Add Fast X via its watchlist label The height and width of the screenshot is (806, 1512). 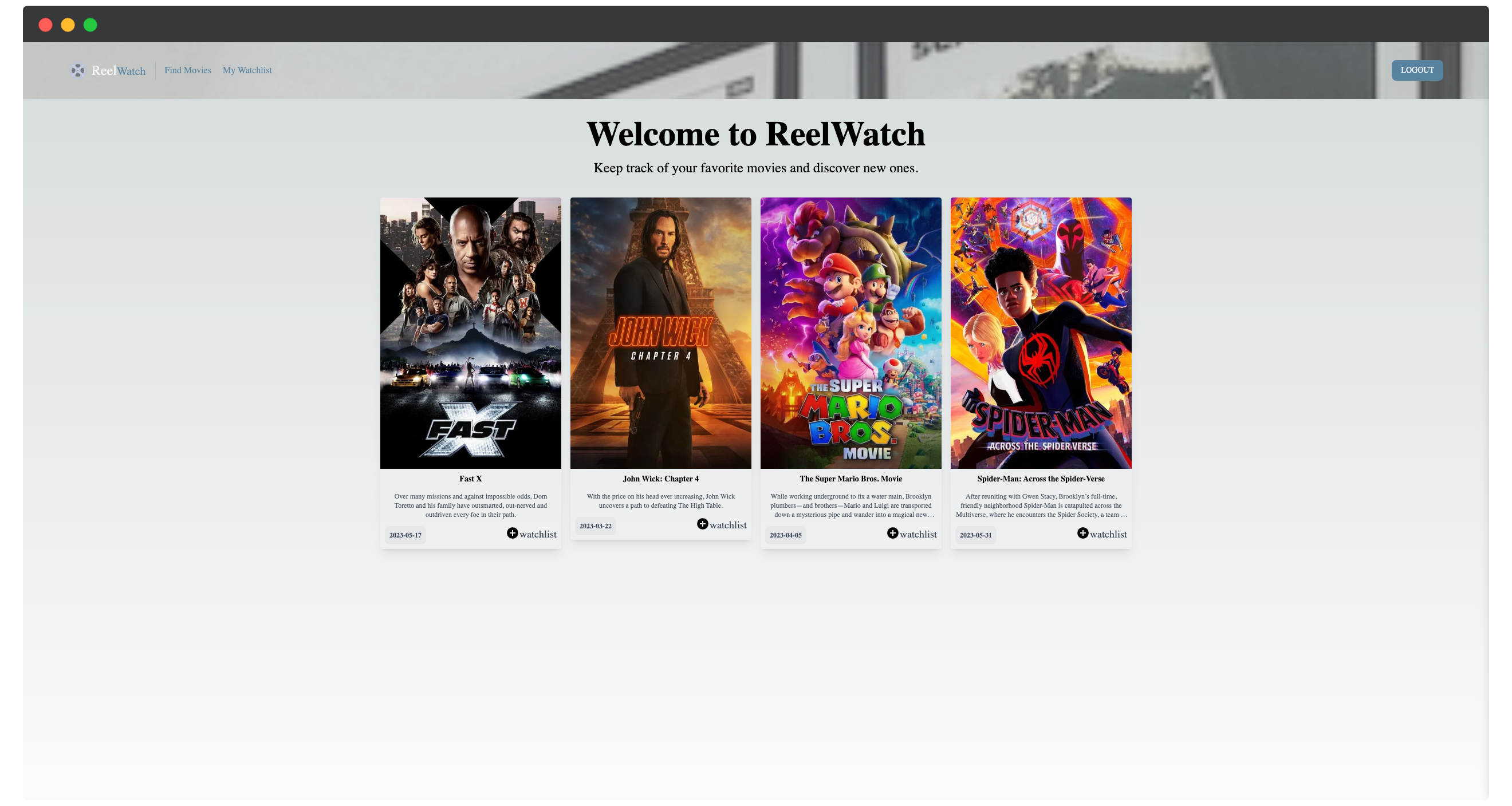pos(538,535)
